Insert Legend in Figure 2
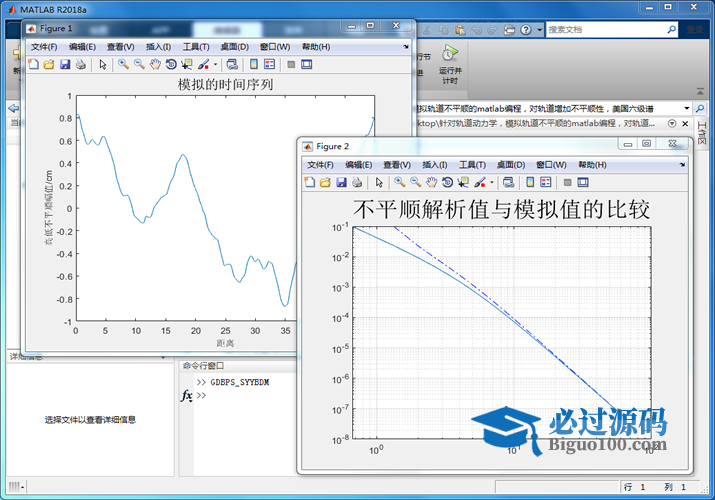The image size is (715, 500). (x=546, y=182)
